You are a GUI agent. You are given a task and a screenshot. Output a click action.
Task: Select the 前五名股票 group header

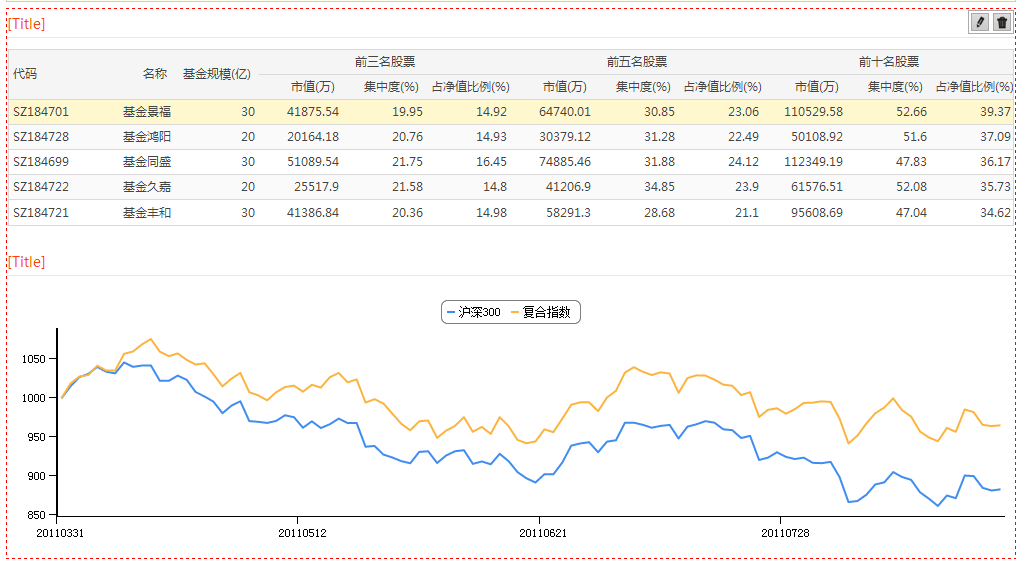637,62
